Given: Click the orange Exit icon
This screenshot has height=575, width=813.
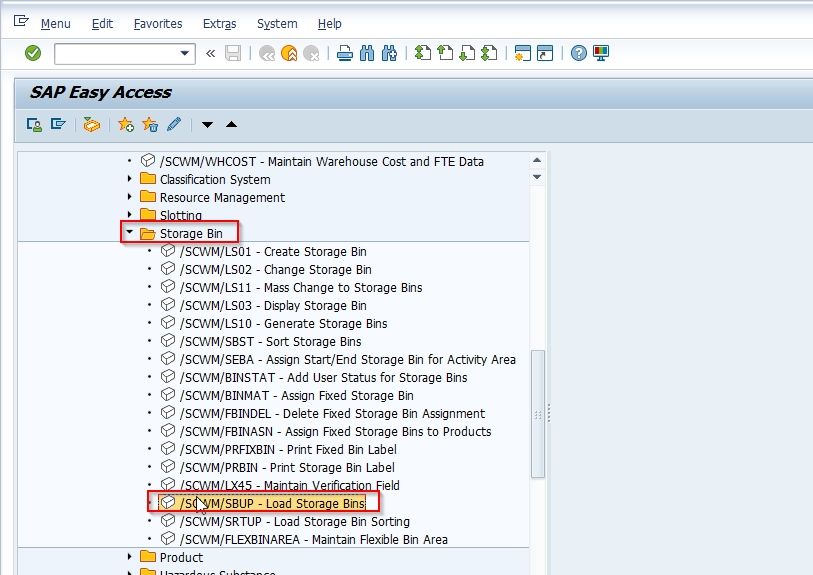Looking at the screenshot, I should [x=289, y=53].
